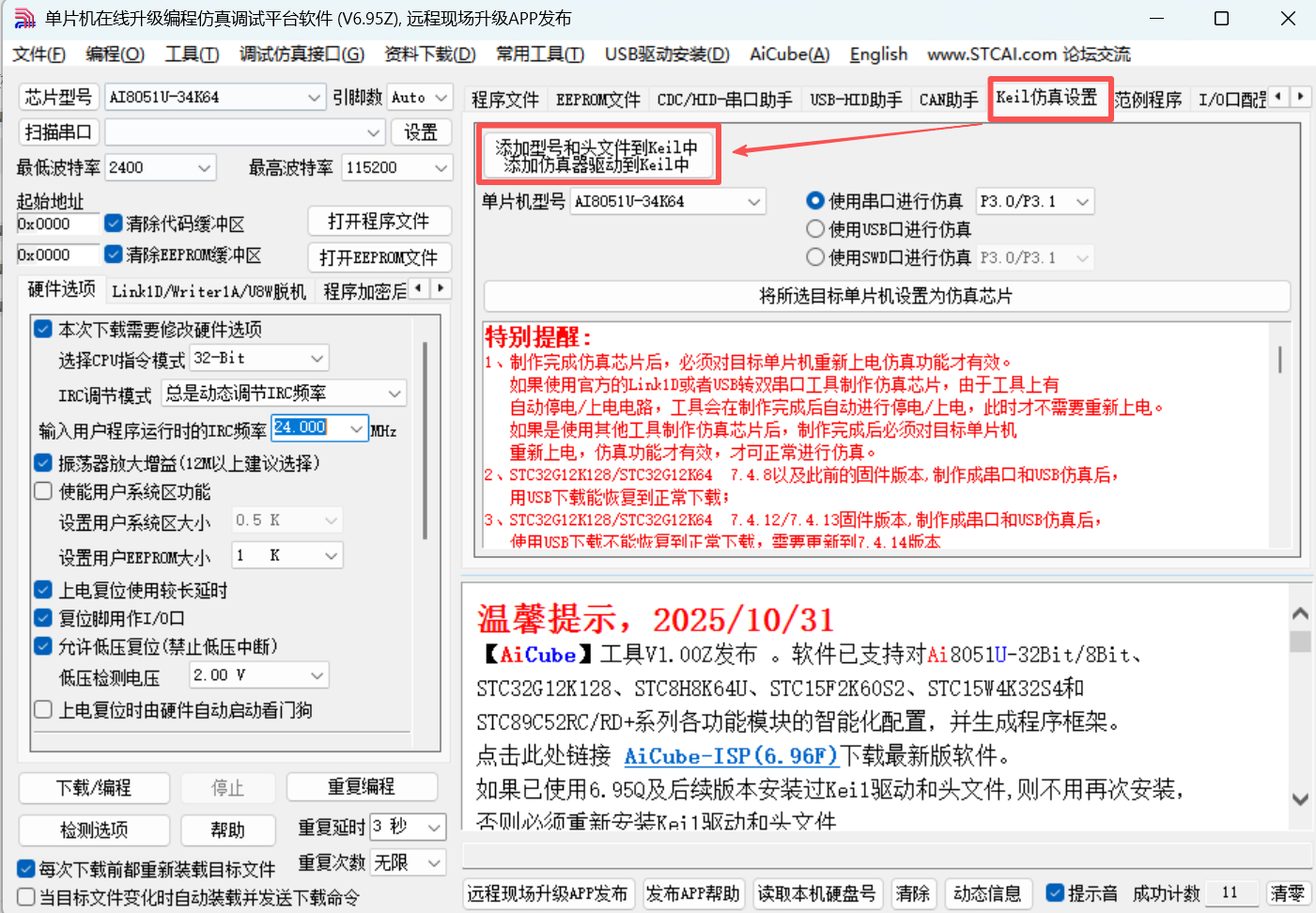Click the 添加型号和头文件到Keil中 button
Viewport: 1316px width, 913px height.
click(x=598, y=154)
